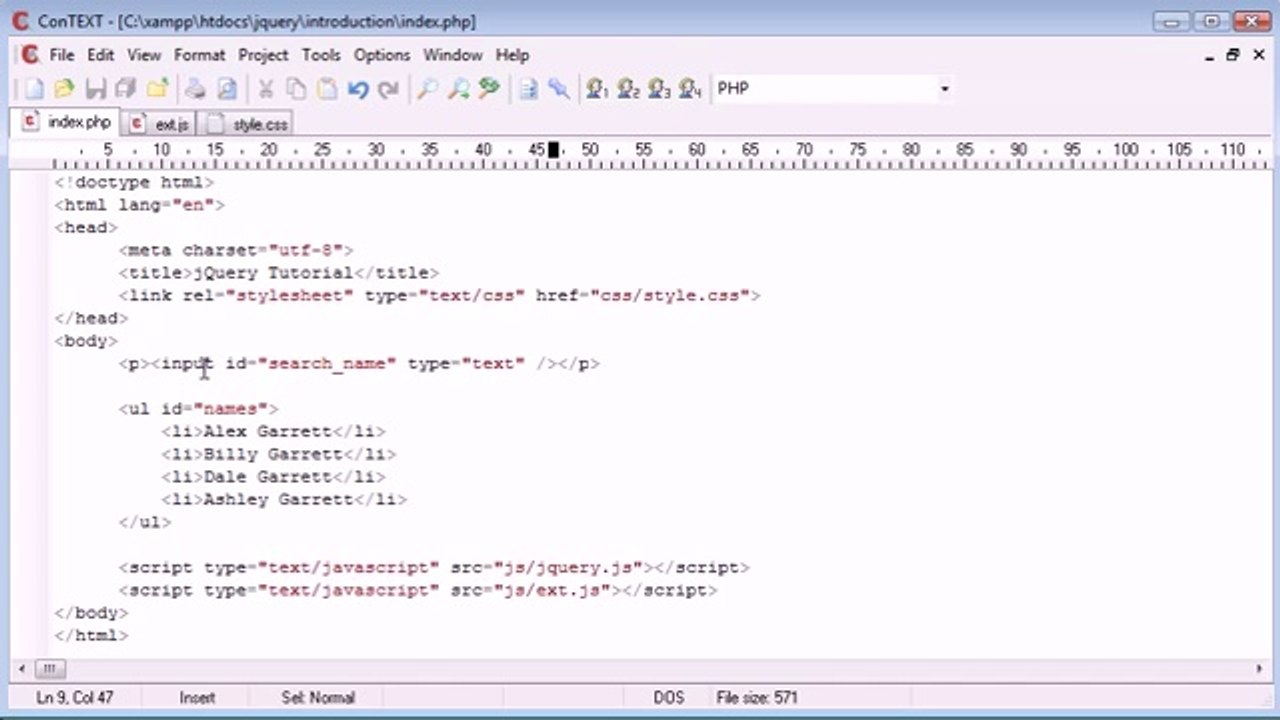Viewport: 1280px width, 720px height.
Task: Click the ConTEXT title bar app icon
Action: coord(20,20)
